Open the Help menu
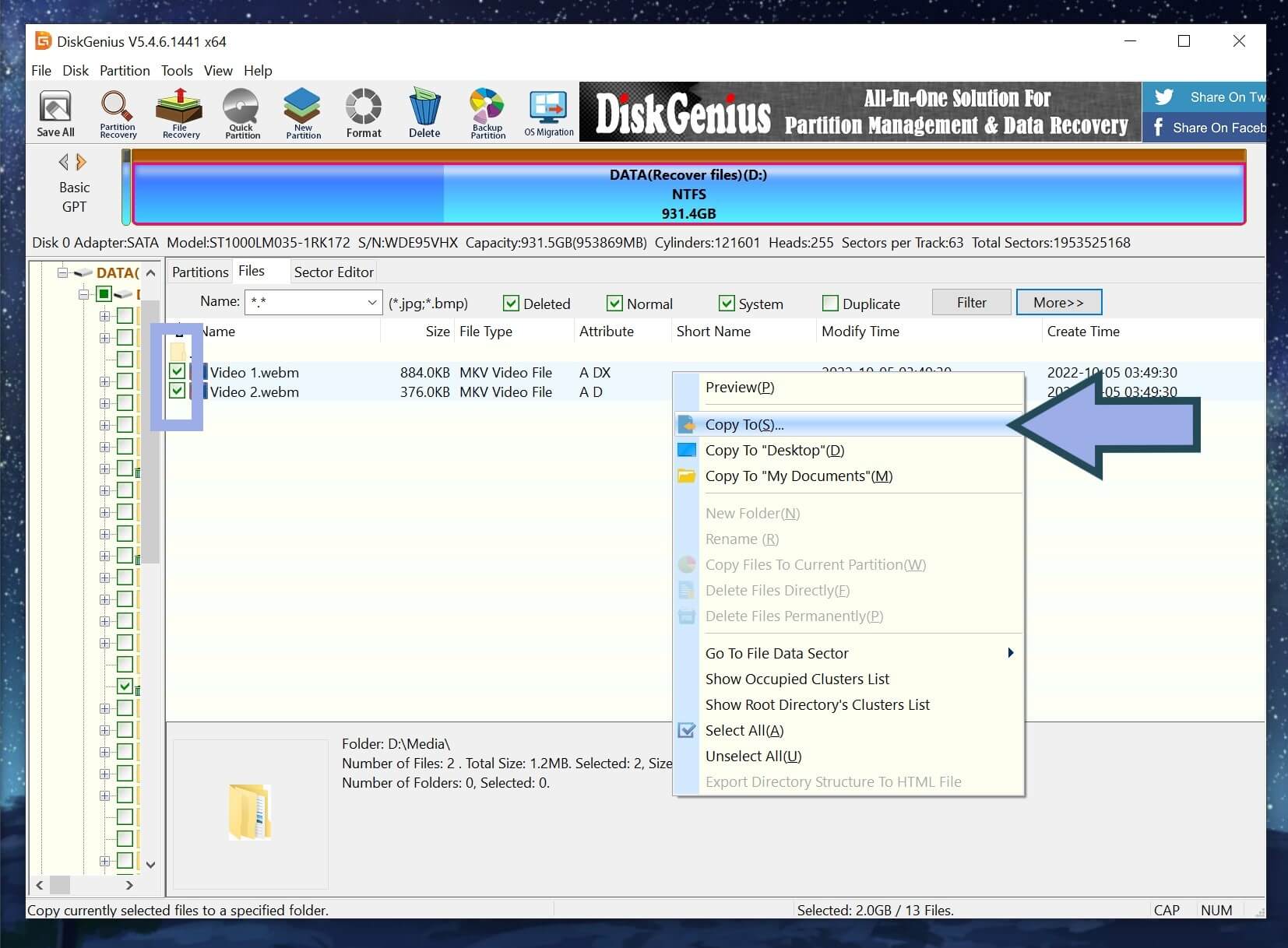 258,71
